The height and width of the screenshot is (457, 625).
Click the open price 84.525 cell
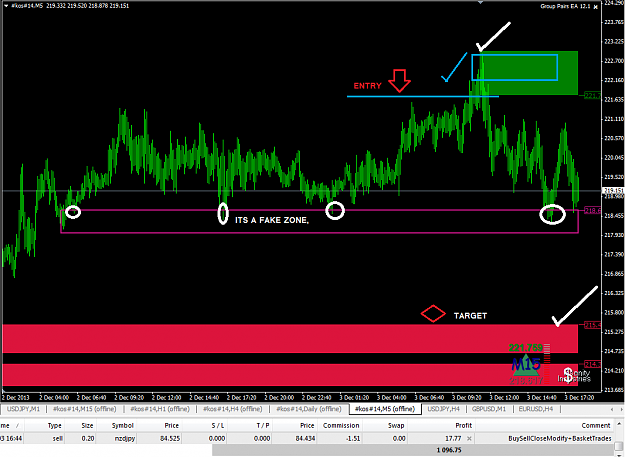169,438
